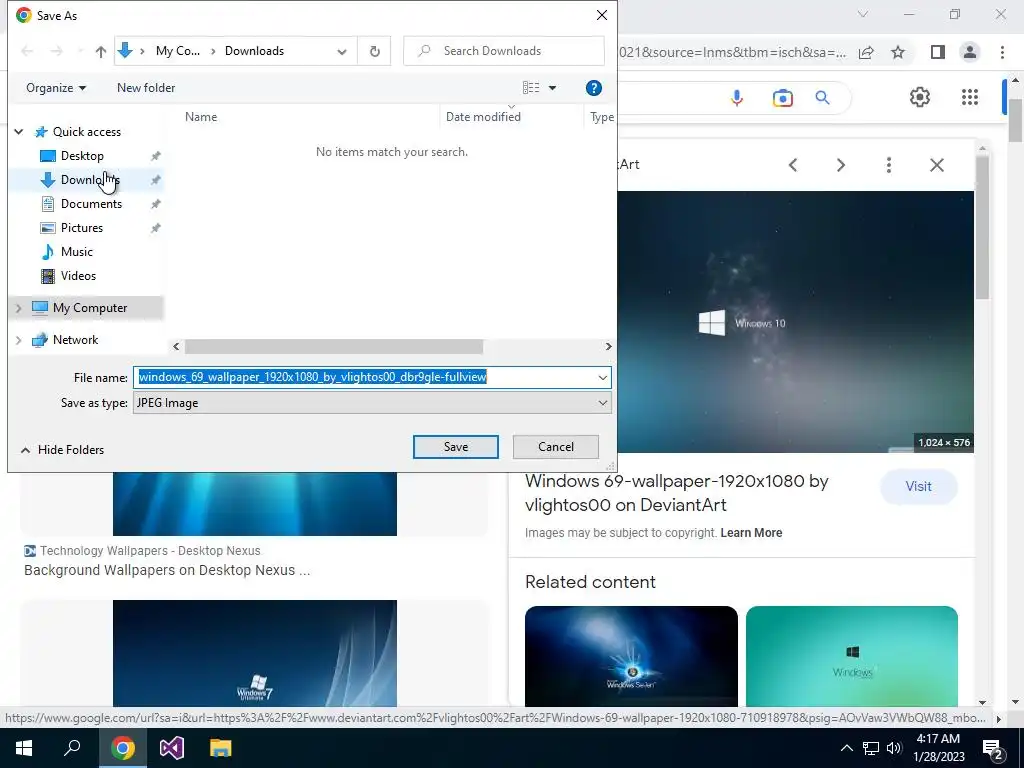Viewport: 1024px width, 768px height.
Task: Click the Up one level arrow
Action: tap(101, 52)
